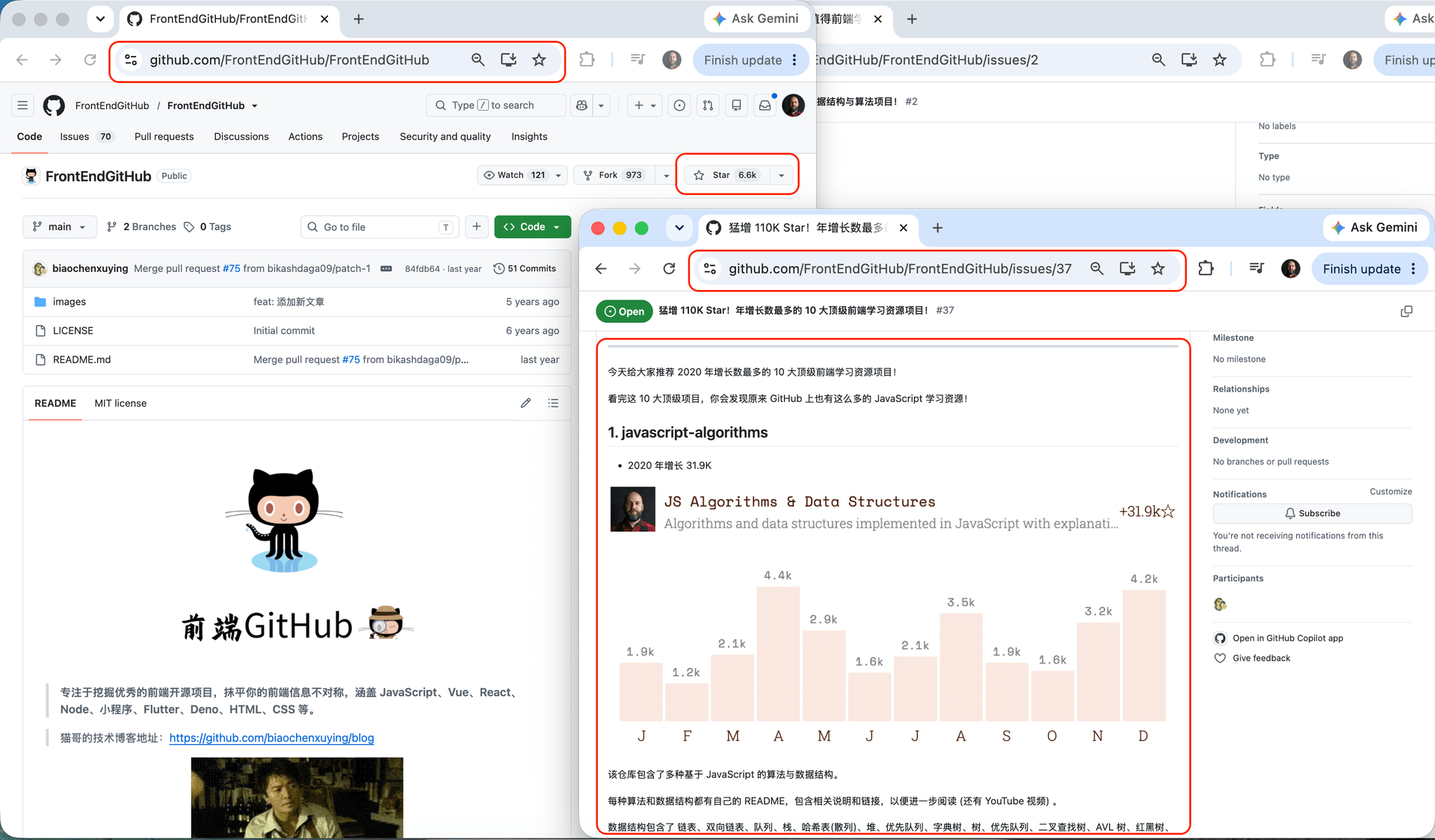Reload the FrontEndGitHub repo page

coord(90,60)
